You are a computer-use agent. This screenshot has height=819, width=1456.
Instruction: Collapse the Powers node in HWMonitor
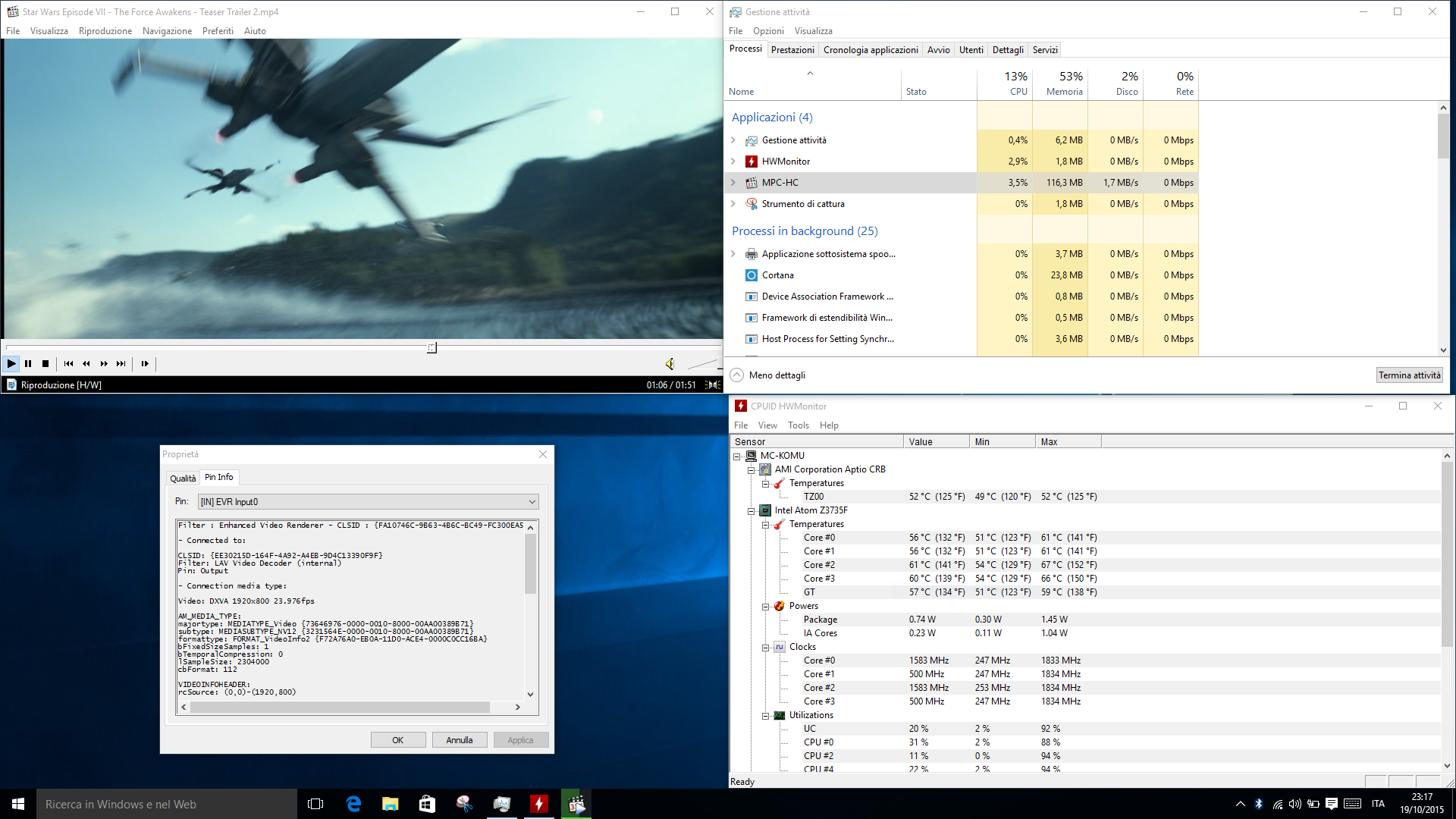click(765, 607)
